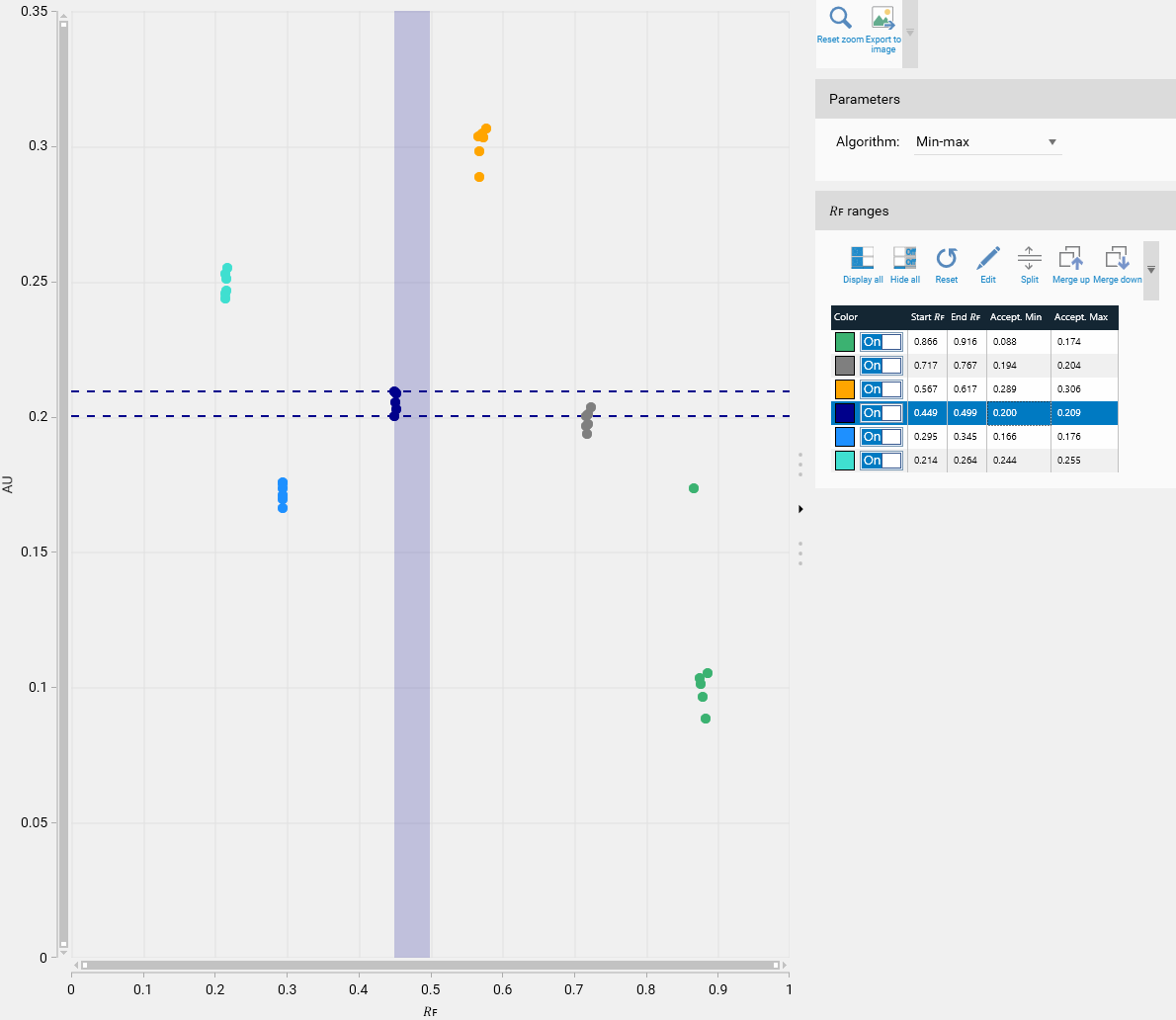1176x1020 pixels.
Task: Click the Reset zoom magnifier icon
Action: (x=840, y=19)
